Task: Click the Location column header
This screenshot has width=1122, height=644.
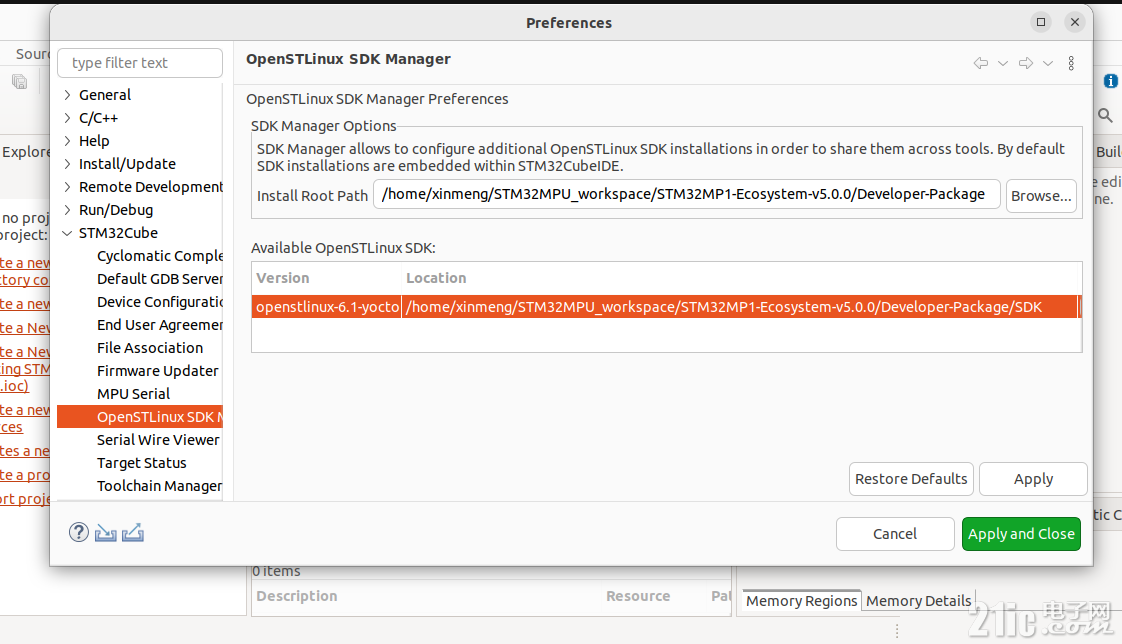Action: pos(741,278)
